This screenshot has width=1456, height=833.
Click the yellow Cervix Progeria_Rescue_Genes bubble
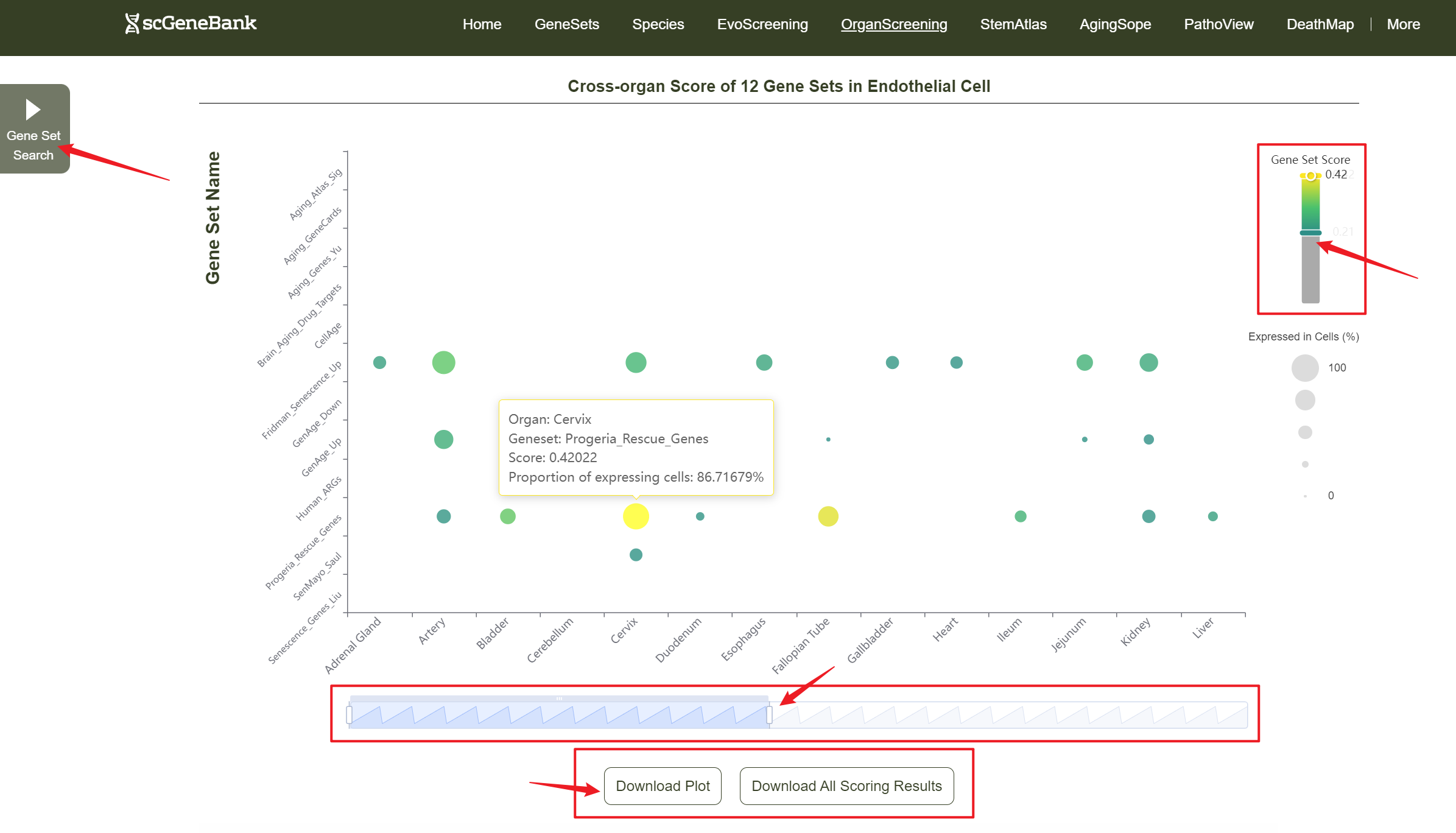point(636,516)
